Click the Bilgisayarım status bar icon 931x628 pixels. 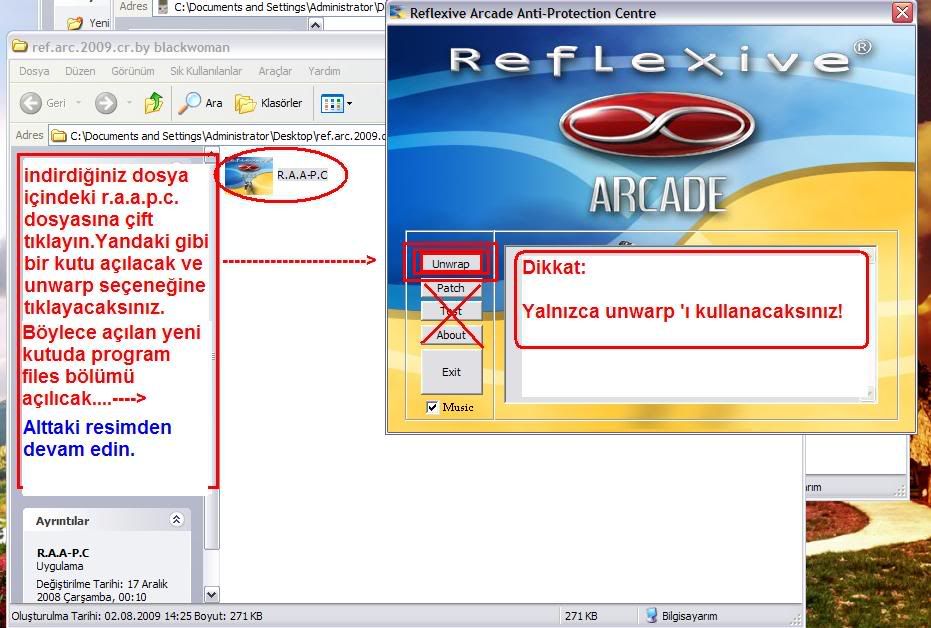coord(651,616)
